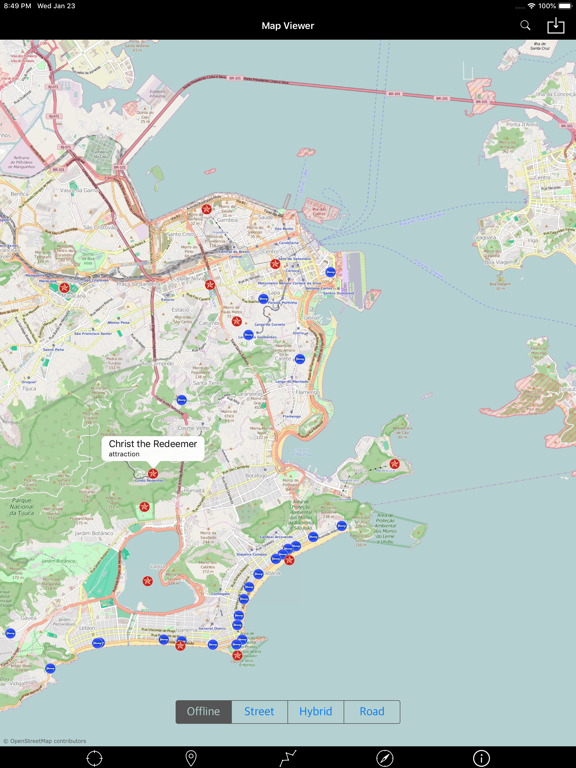The width and height of the screenshot is (576, 768).
Task: Select the red star marker on Copacabana beach
Action: [x=289, y=560]
